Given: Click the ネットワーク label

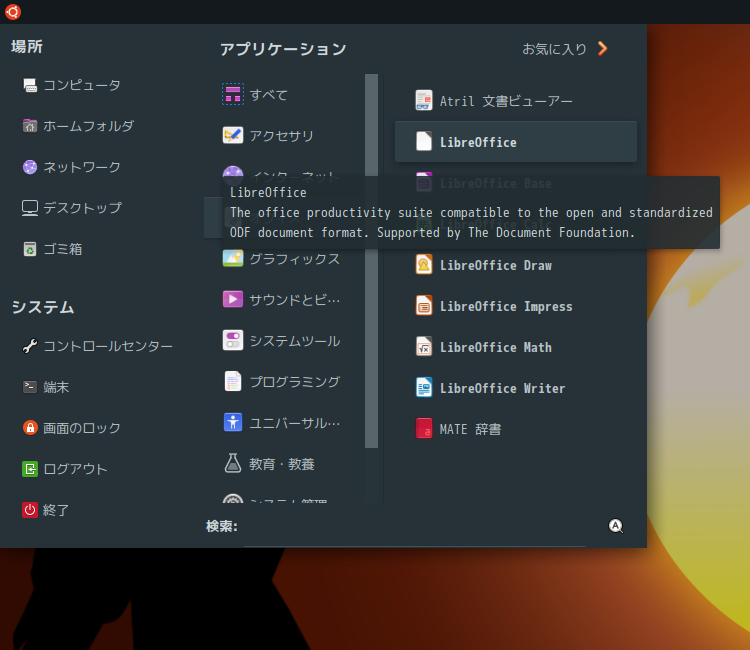Looking at the screenshot, I should pos(82,167).
